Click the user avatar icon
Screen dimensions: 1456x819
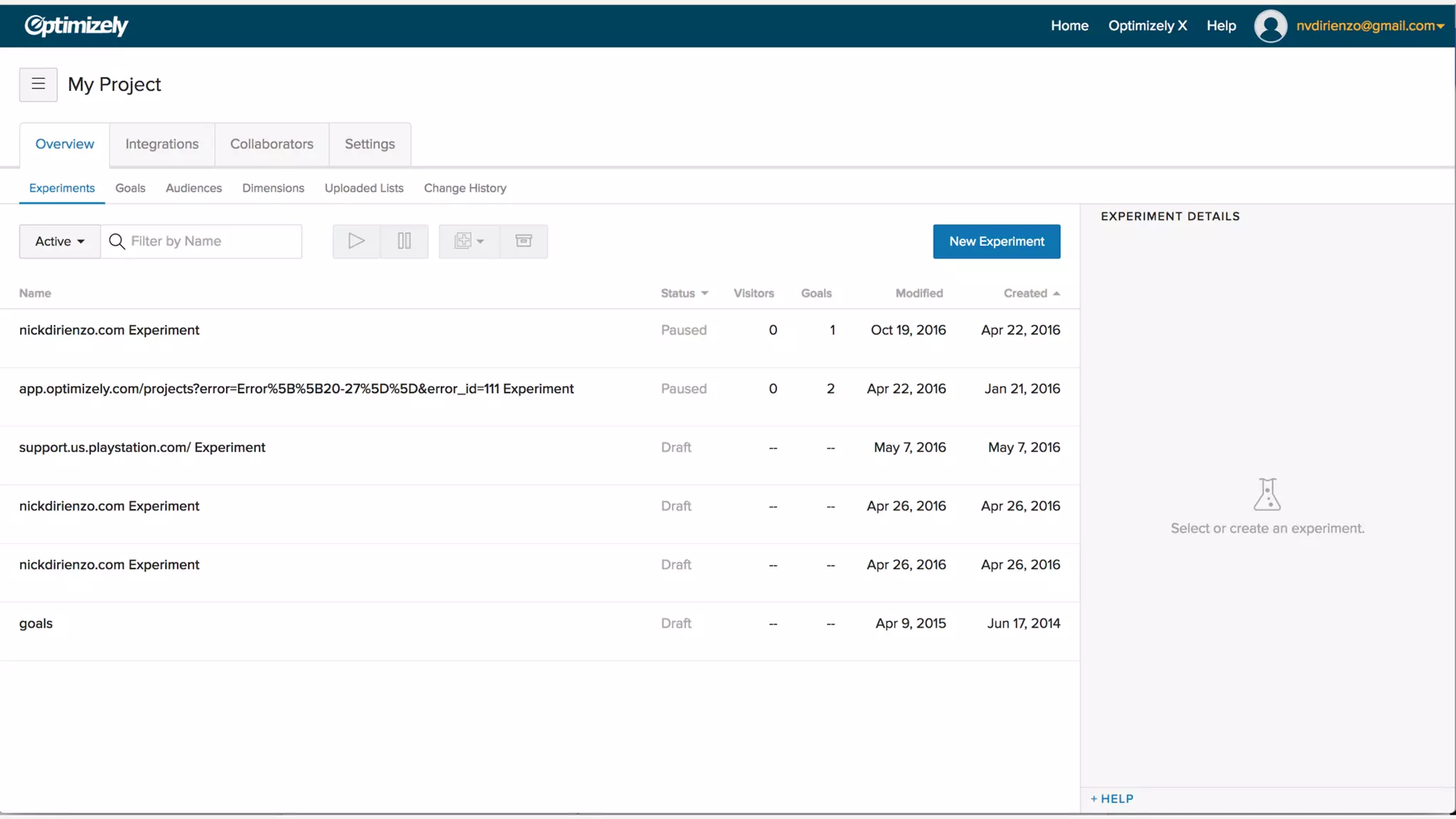point(1270,26)
